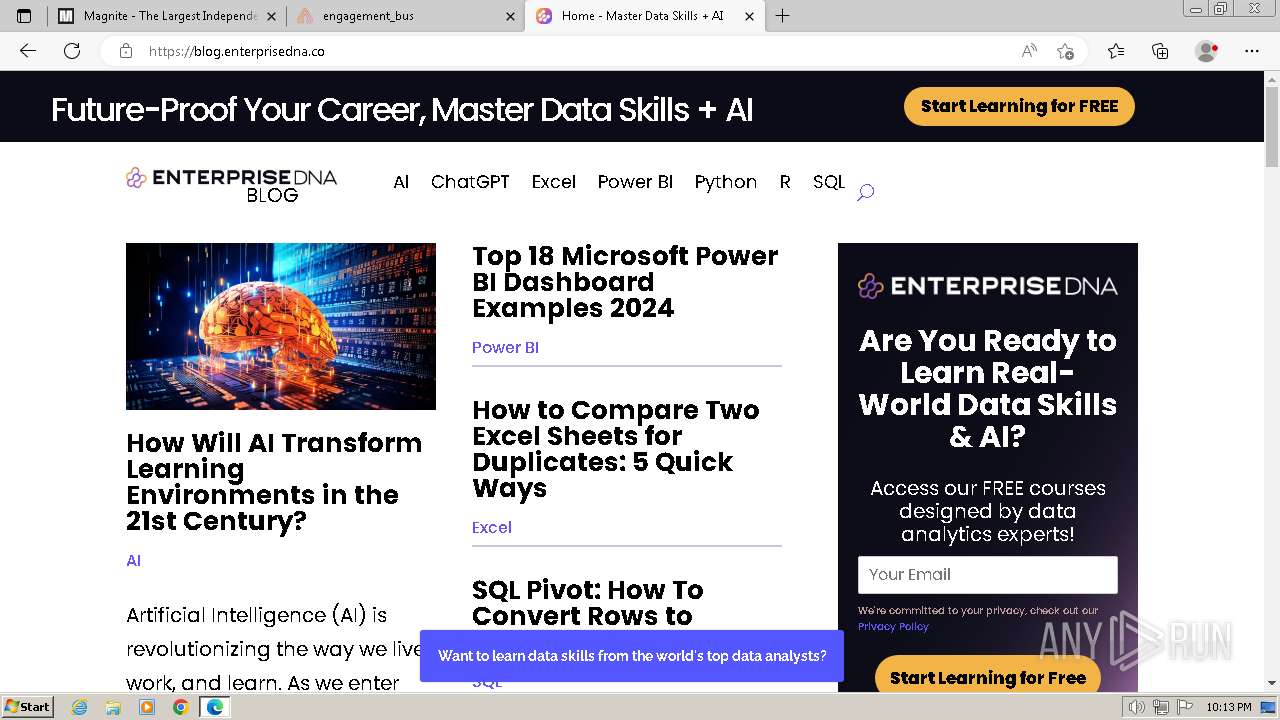The height and width of the screenshot is (720, 1280).
Task: Open the AI nav menu item
Action: click(x=401, y=182)
